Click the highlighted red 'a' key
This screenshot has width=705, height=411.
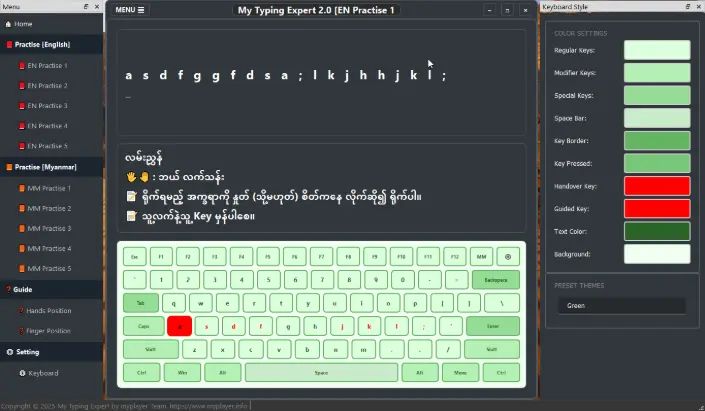[179, 326]
